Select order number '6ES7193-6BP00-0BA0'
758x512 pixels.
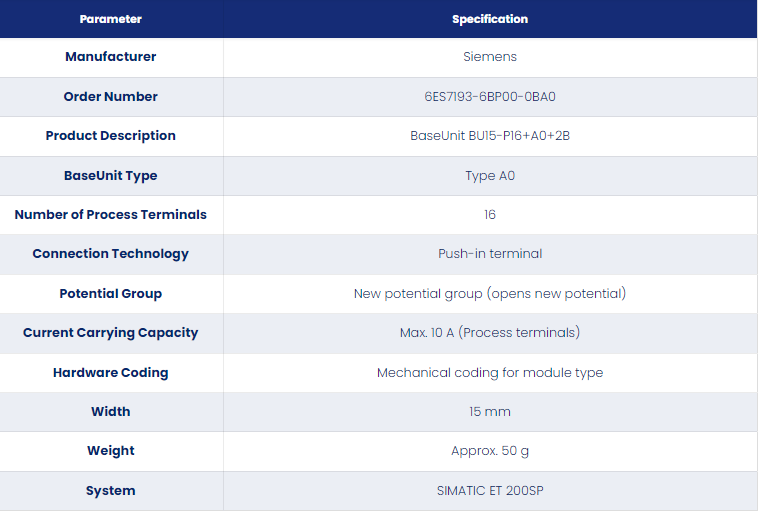pyautogui.click(x=490, y=96)
